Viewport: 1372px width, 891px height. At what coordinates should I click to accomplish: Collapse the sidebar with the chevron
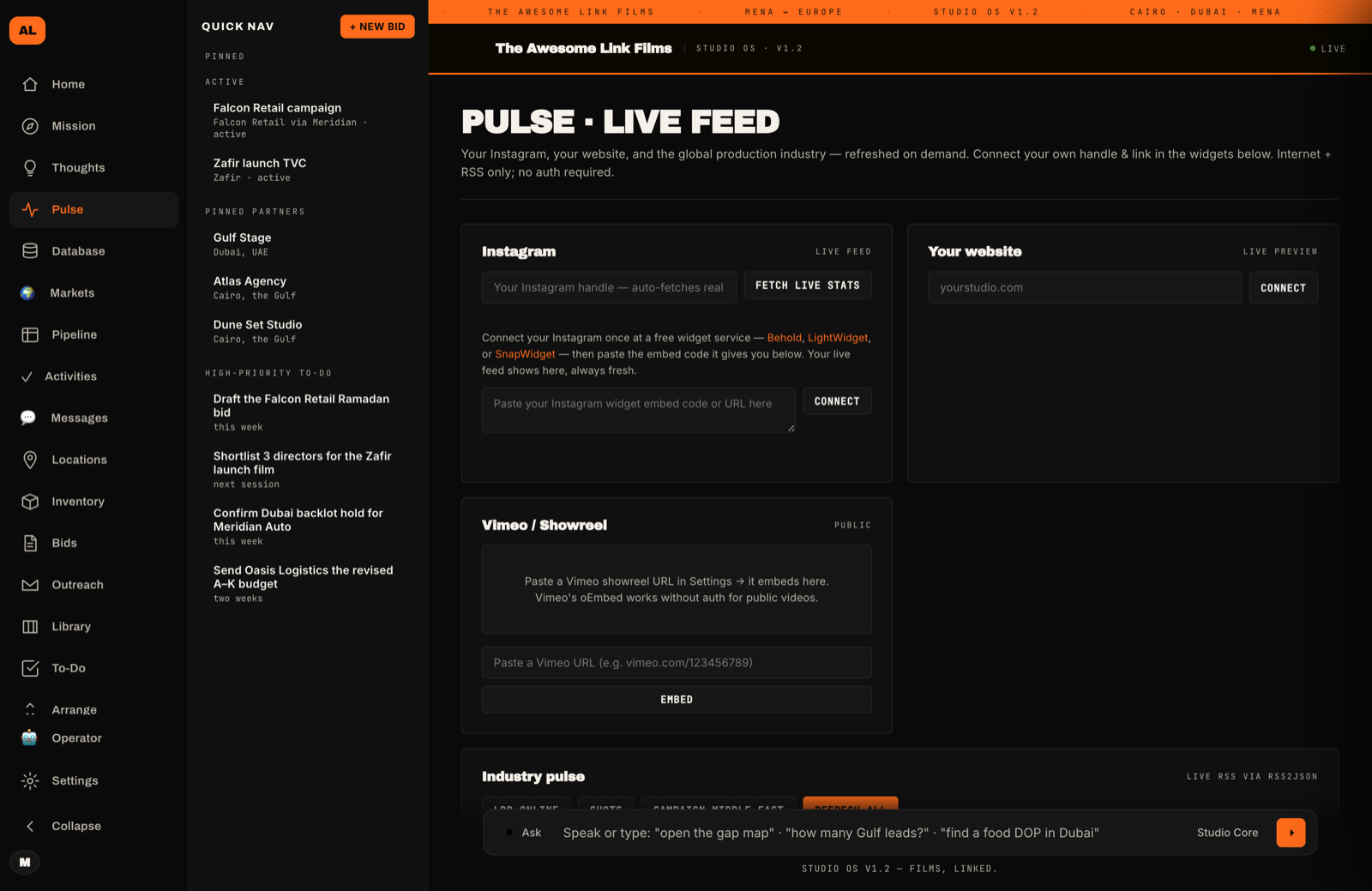(x=30, y=826)
